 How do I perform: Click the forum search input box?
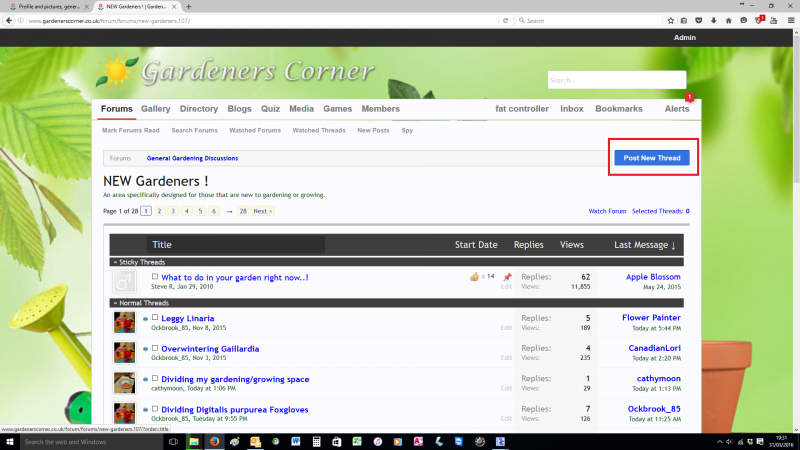pos(616,80)
